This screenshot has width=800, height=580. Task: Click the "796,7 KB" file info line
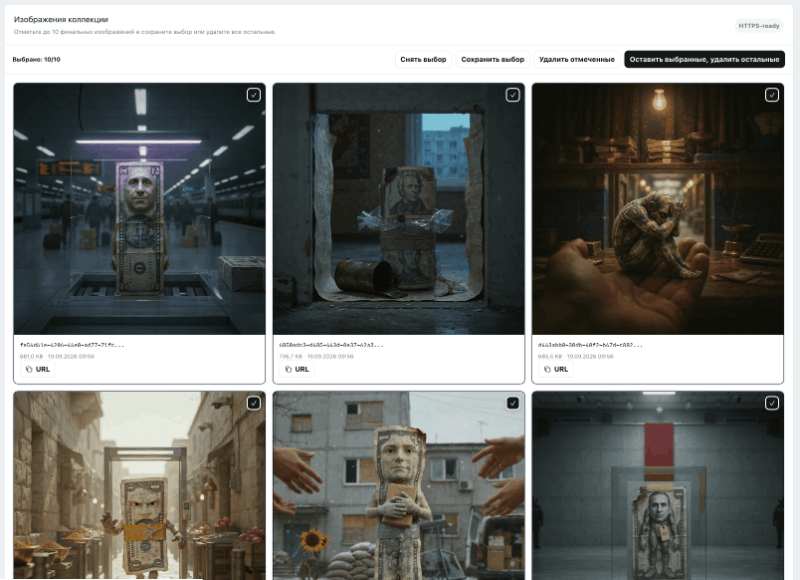point(316,357)
